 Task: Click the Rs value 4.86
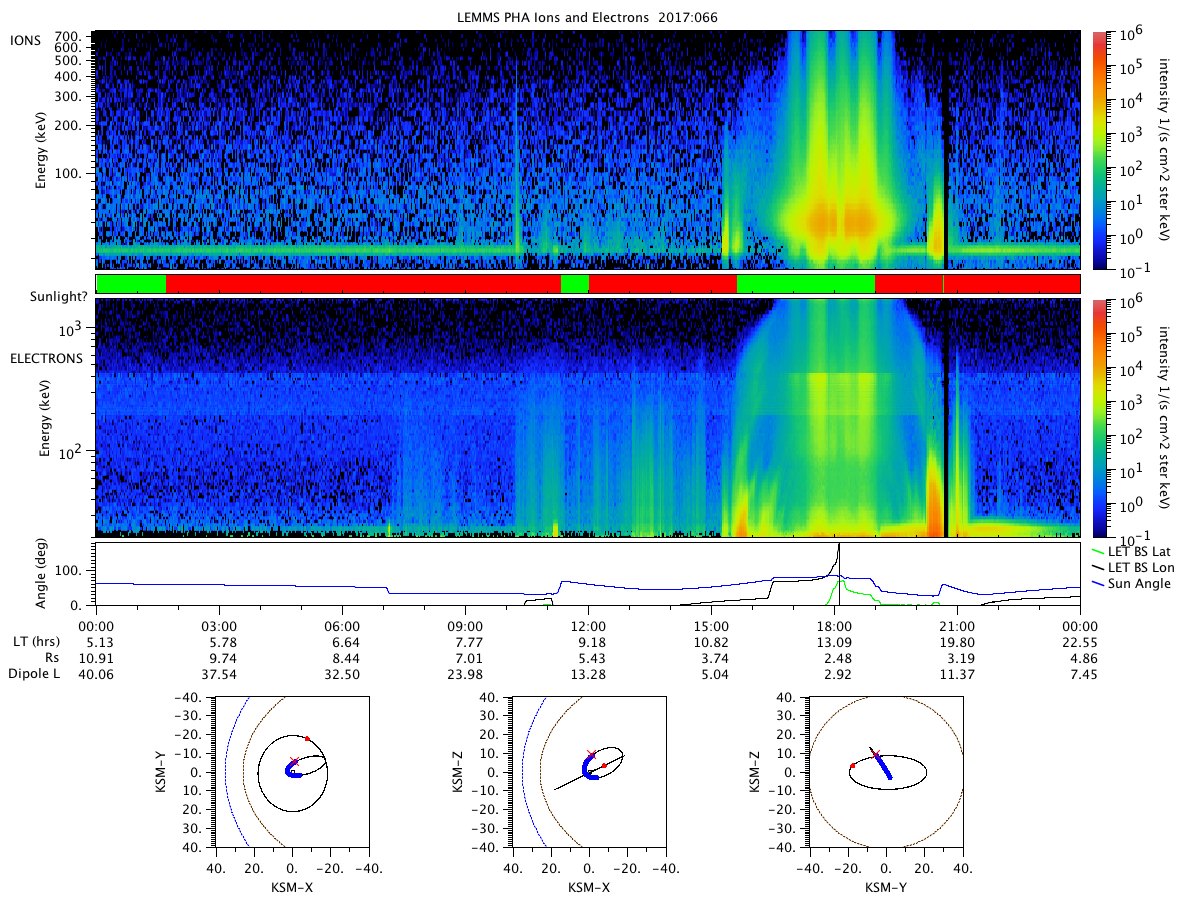click(1080, 658)
